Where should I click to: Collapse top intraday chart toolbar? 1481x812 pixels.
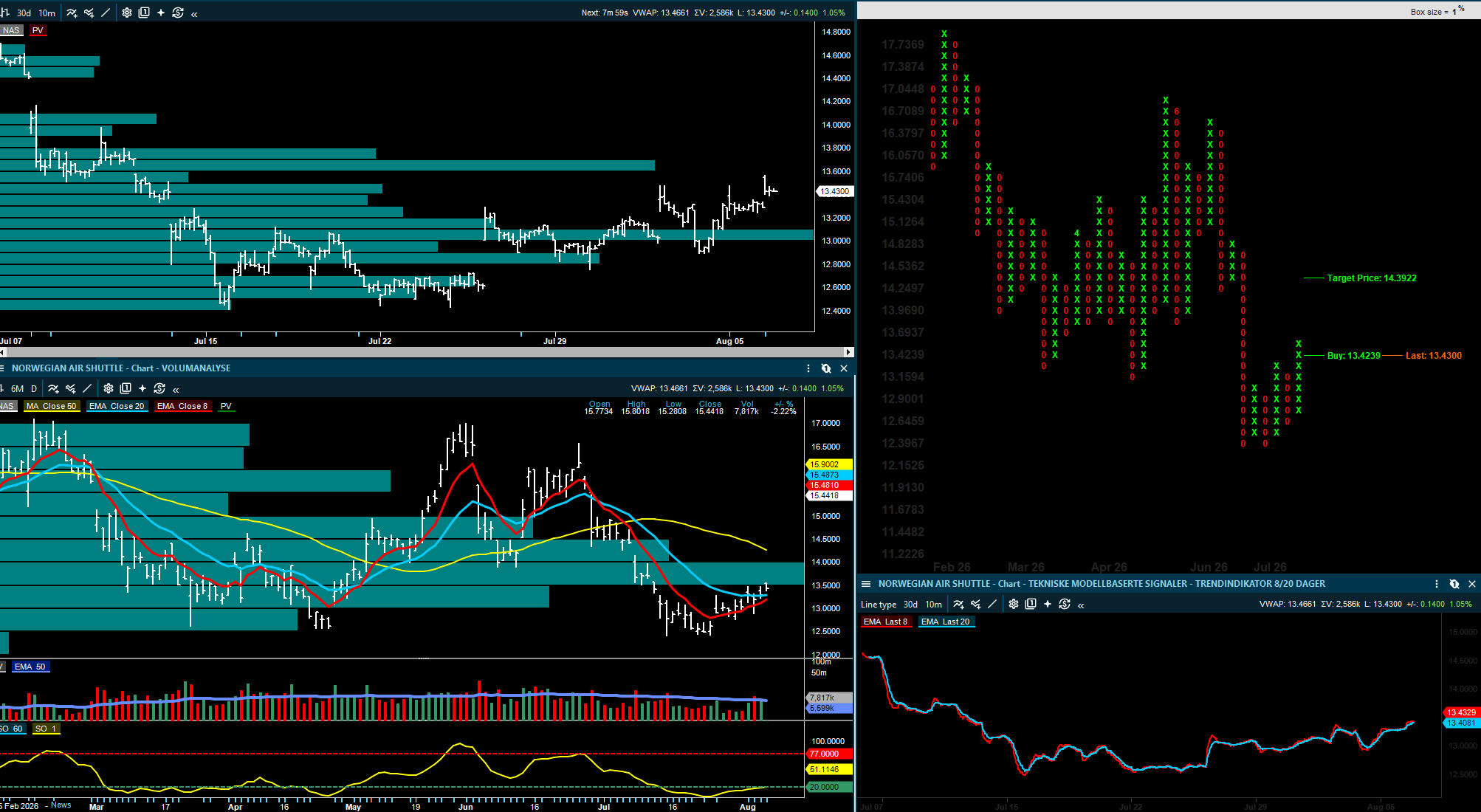coord(194,13)
